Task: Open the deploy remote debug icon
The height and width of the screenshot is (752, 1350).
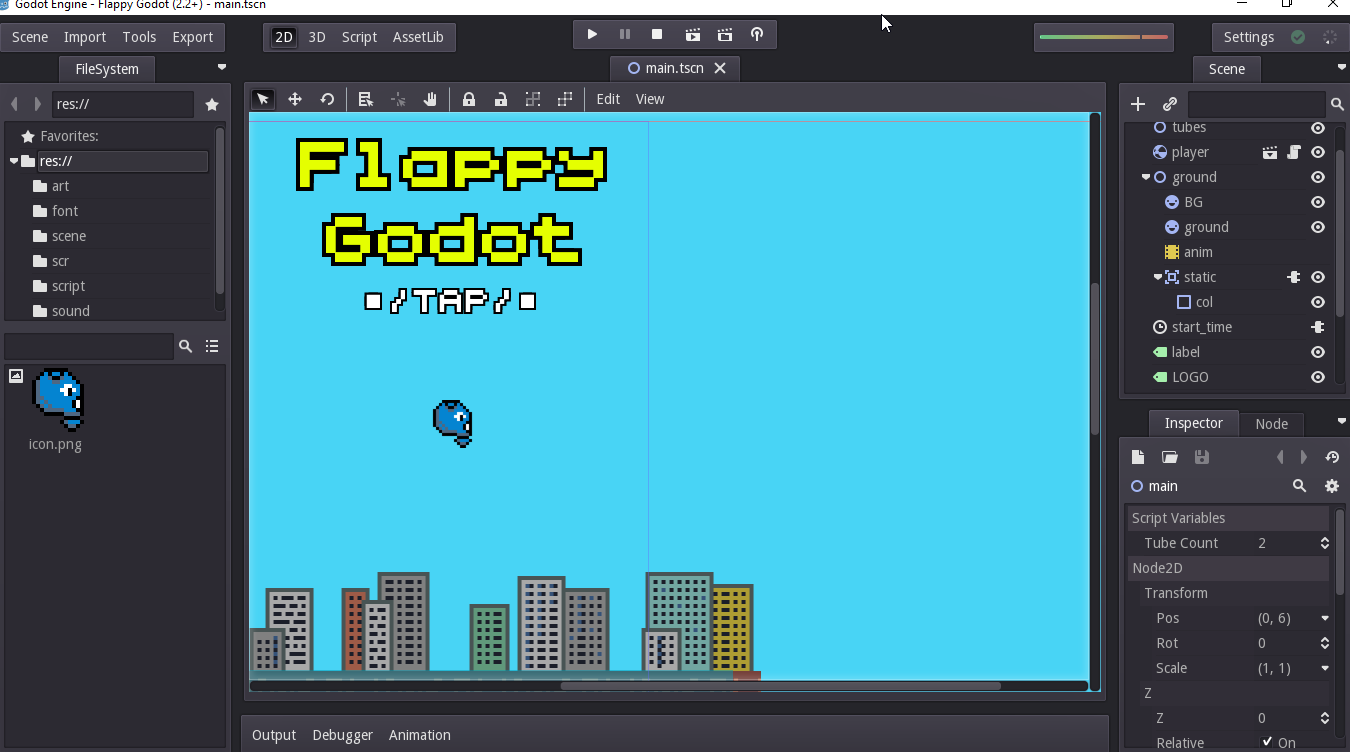Action: tap(757, 35)
